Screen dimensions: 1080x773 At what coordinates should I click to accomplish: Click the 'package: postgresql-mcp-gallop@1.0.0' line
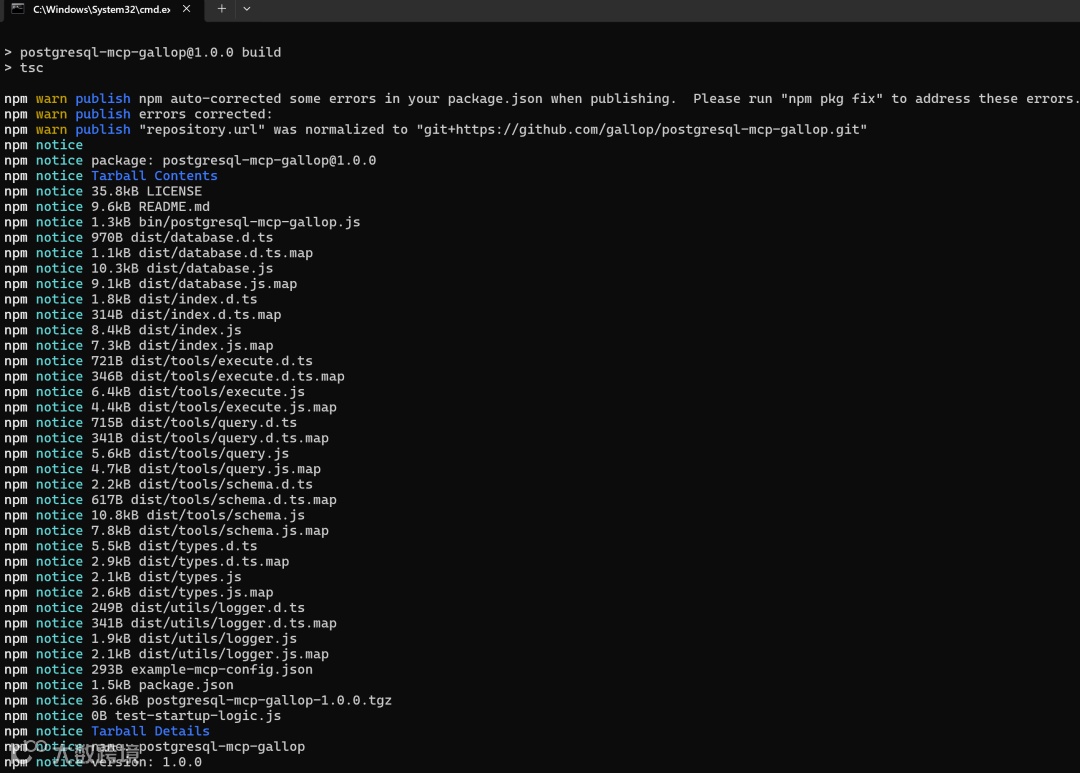[x=190, y=161]
